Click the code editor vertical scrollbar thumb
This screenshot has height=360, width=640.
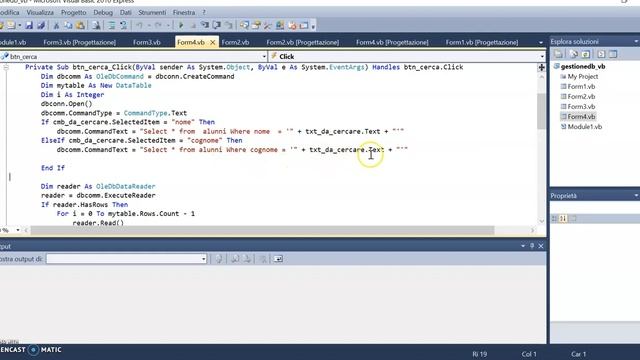541,111
